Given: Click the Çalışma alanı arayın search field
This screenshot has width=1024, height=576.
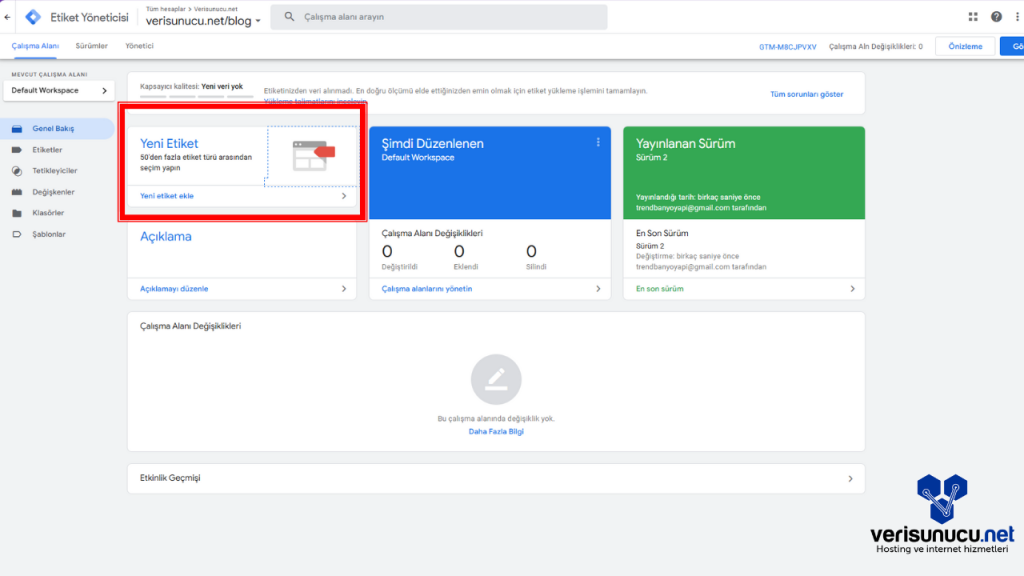Looking at the screenshot, I should pos(439,17).
